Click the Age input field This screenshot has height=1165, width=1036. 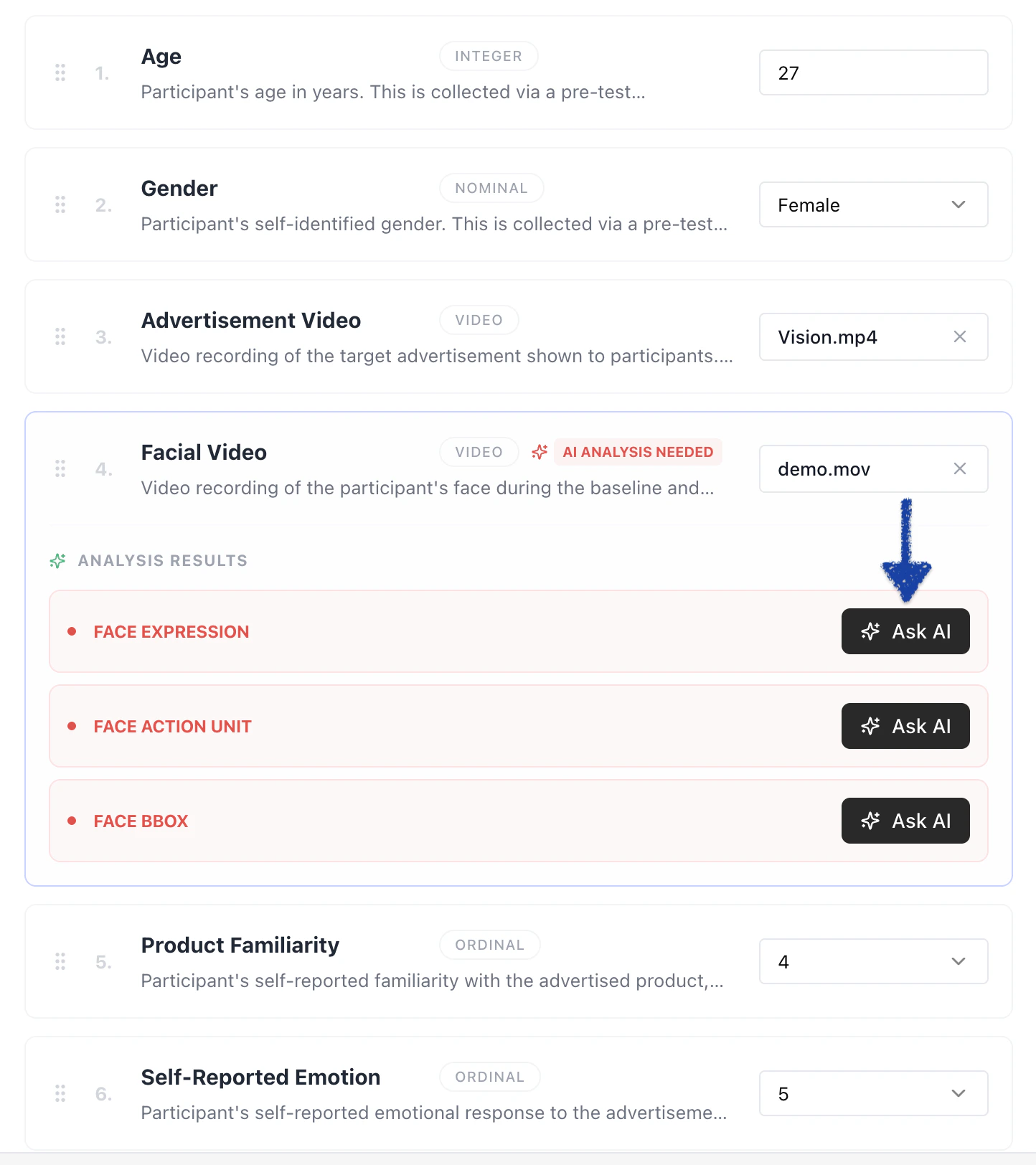point(873,72)
